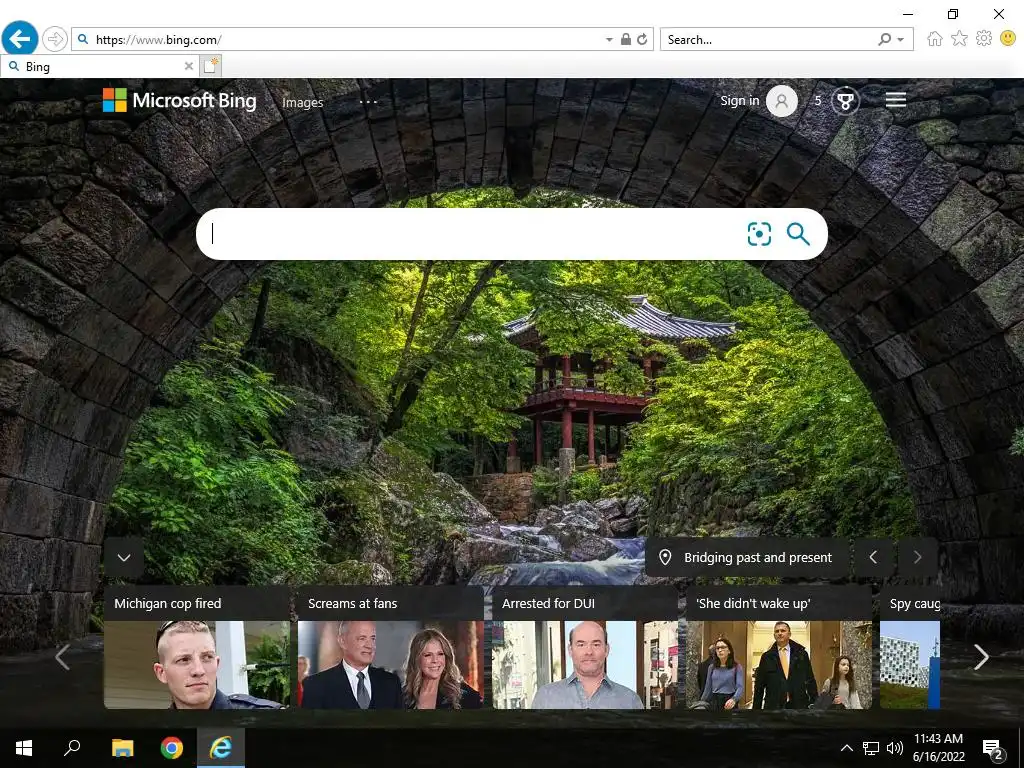Viewport: 1024px width, 768px height.
Task: Click the magnifier icon in browser search box
Action: point(884,39)
